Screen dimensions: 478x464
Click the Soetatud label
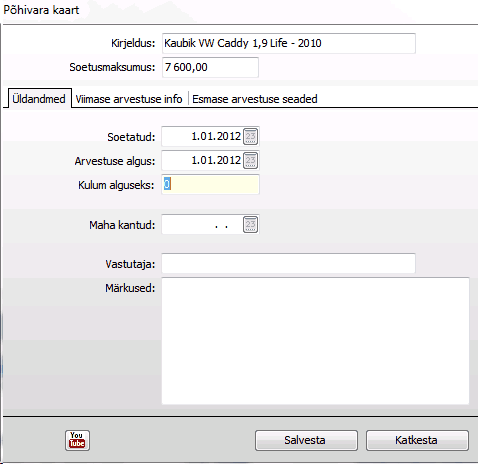pyautogui.click(x=131, y=137)
